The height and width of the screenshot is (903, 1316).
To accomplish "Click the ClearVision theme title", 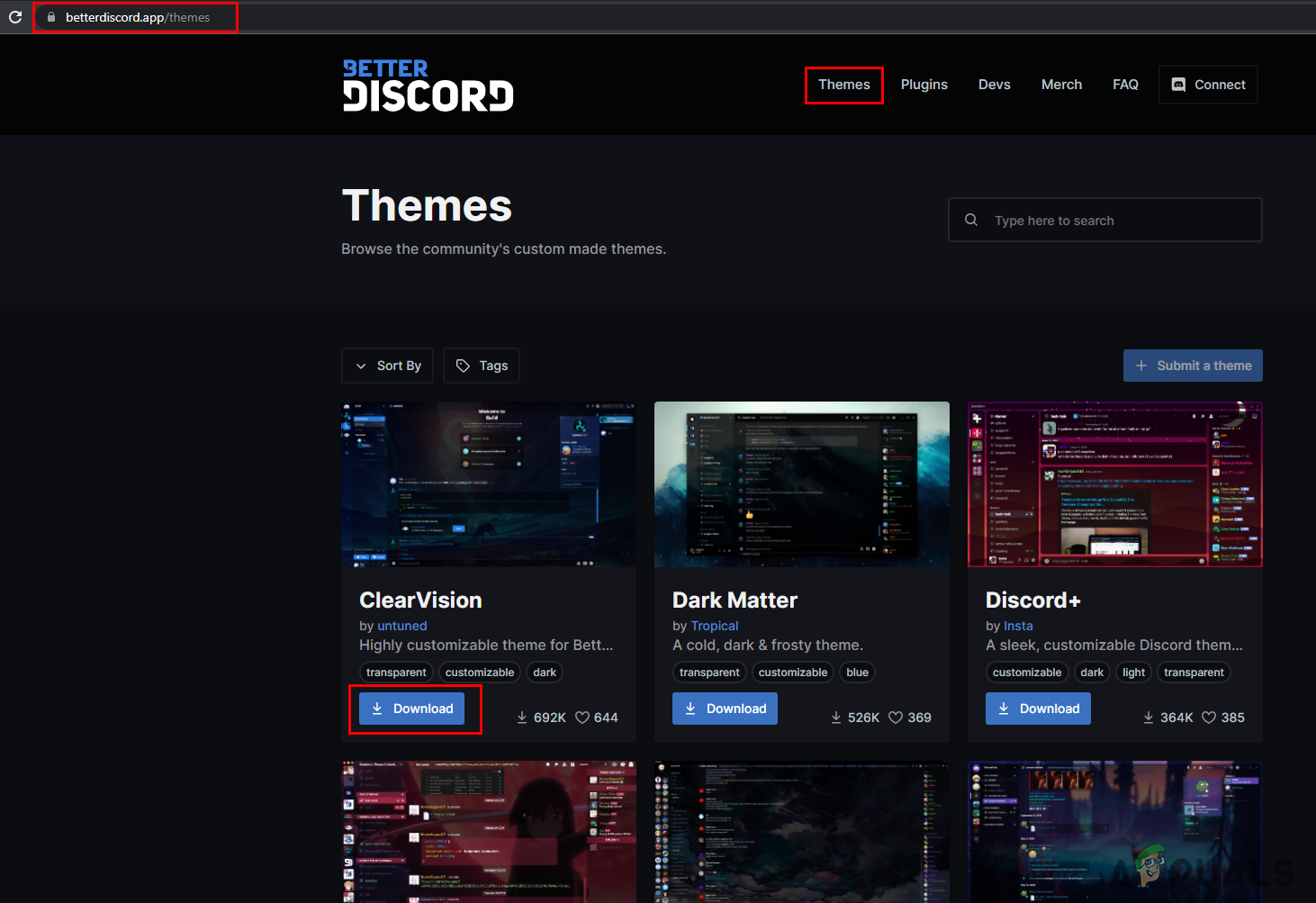I will tap(420, 600).
